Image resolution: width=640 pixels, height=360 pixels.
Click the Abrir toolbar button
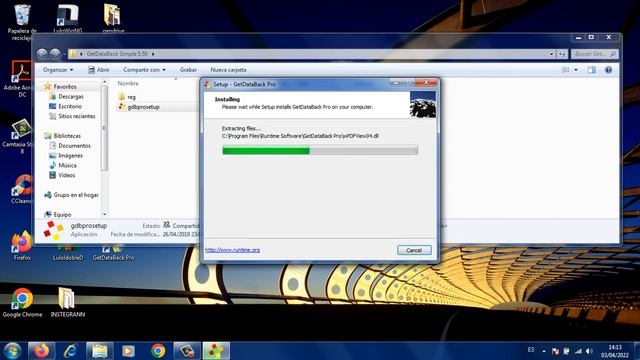(x=99, y=70)
